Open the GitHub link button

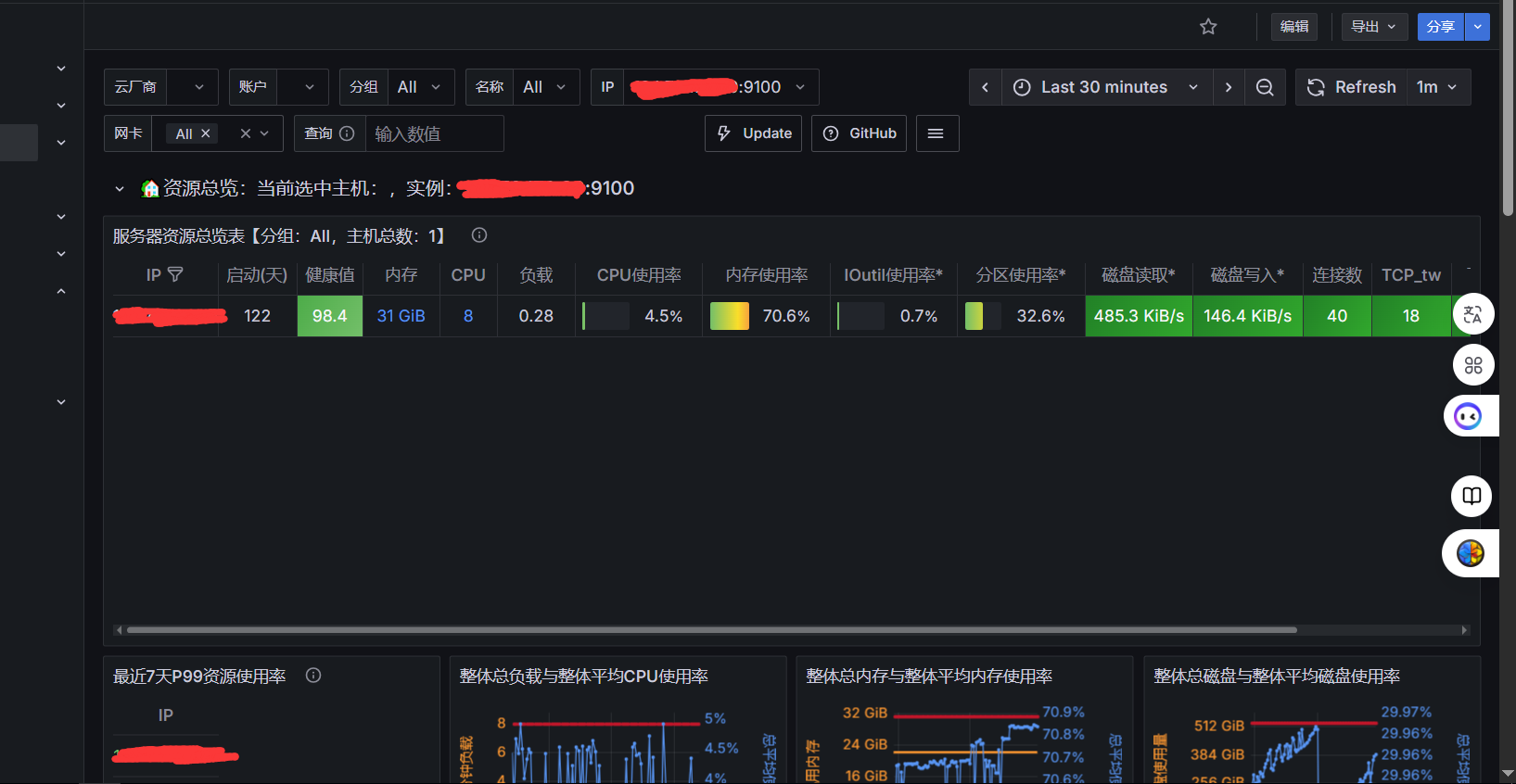click(859, 133)
